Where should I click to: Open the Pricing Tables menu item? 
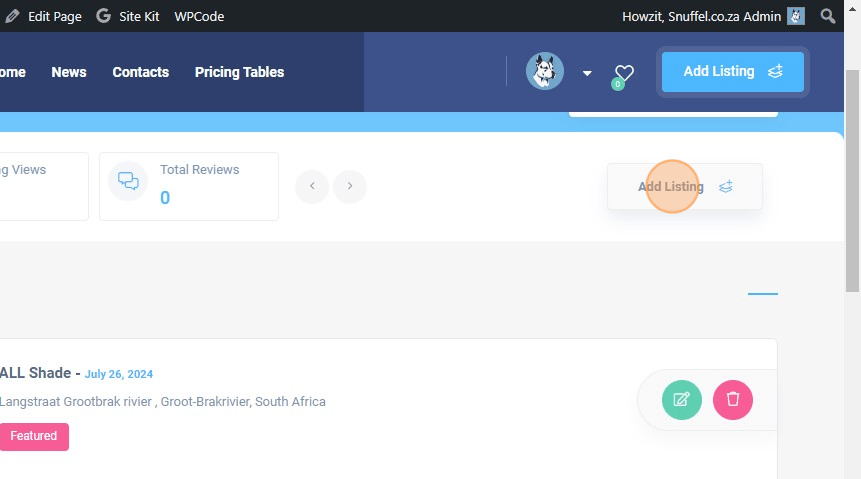click(239, 72)
